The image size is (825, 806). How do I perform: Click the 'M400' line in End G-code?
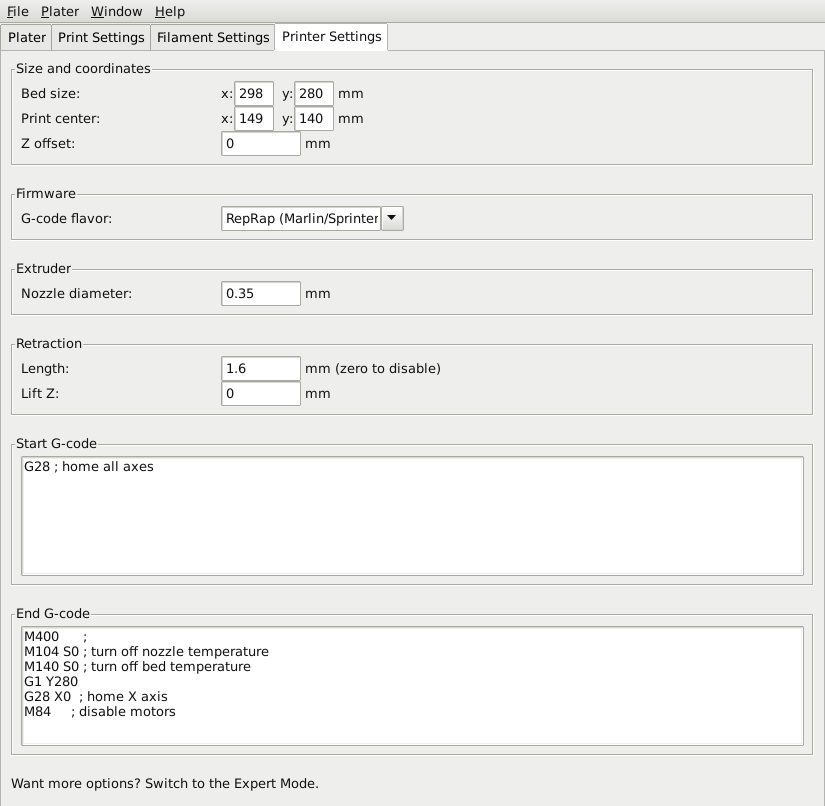[56, 637]
